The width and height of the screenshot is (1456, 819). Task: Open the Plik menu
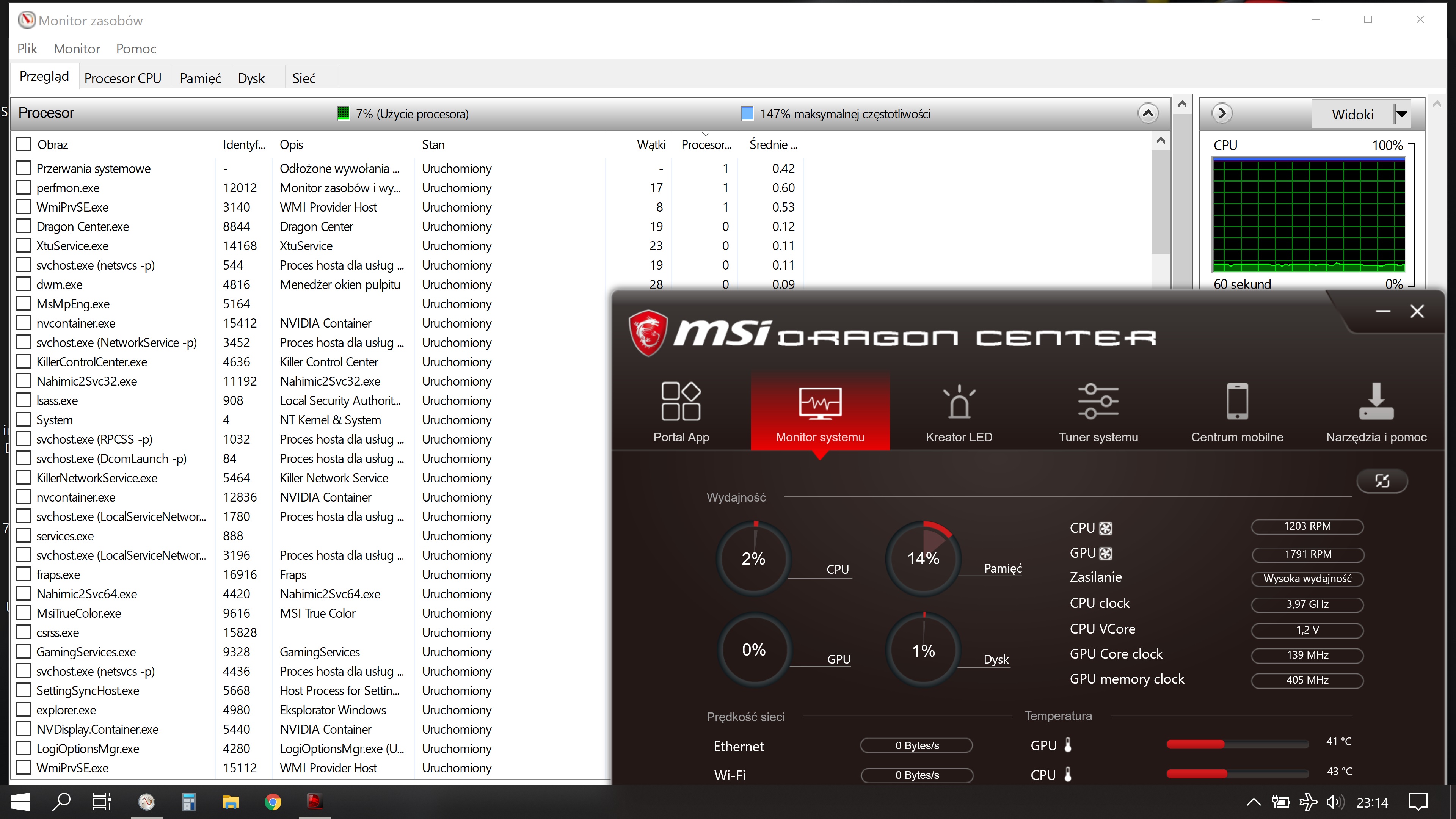coord(27,49)
